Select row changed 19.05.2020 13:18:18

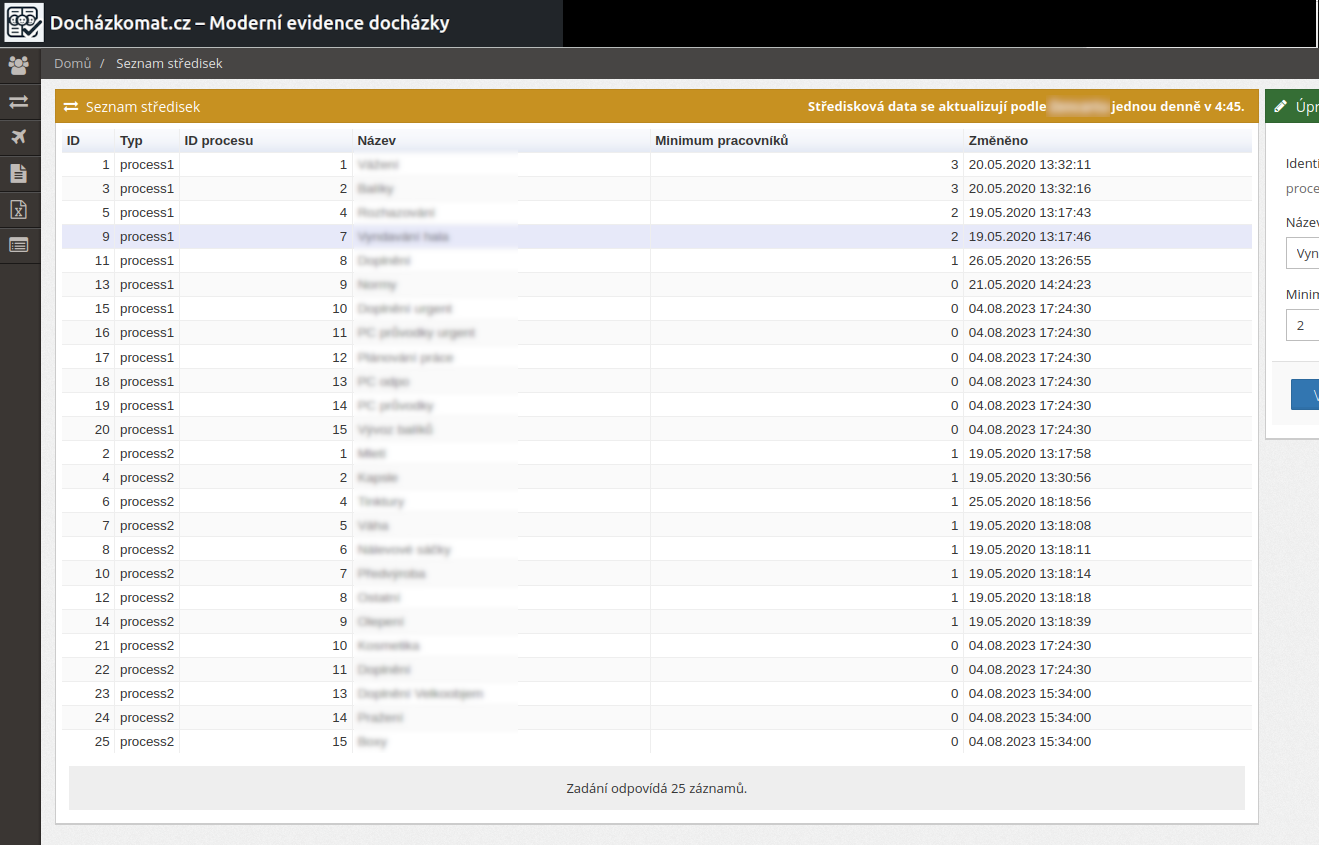click(x=656, y=597)
